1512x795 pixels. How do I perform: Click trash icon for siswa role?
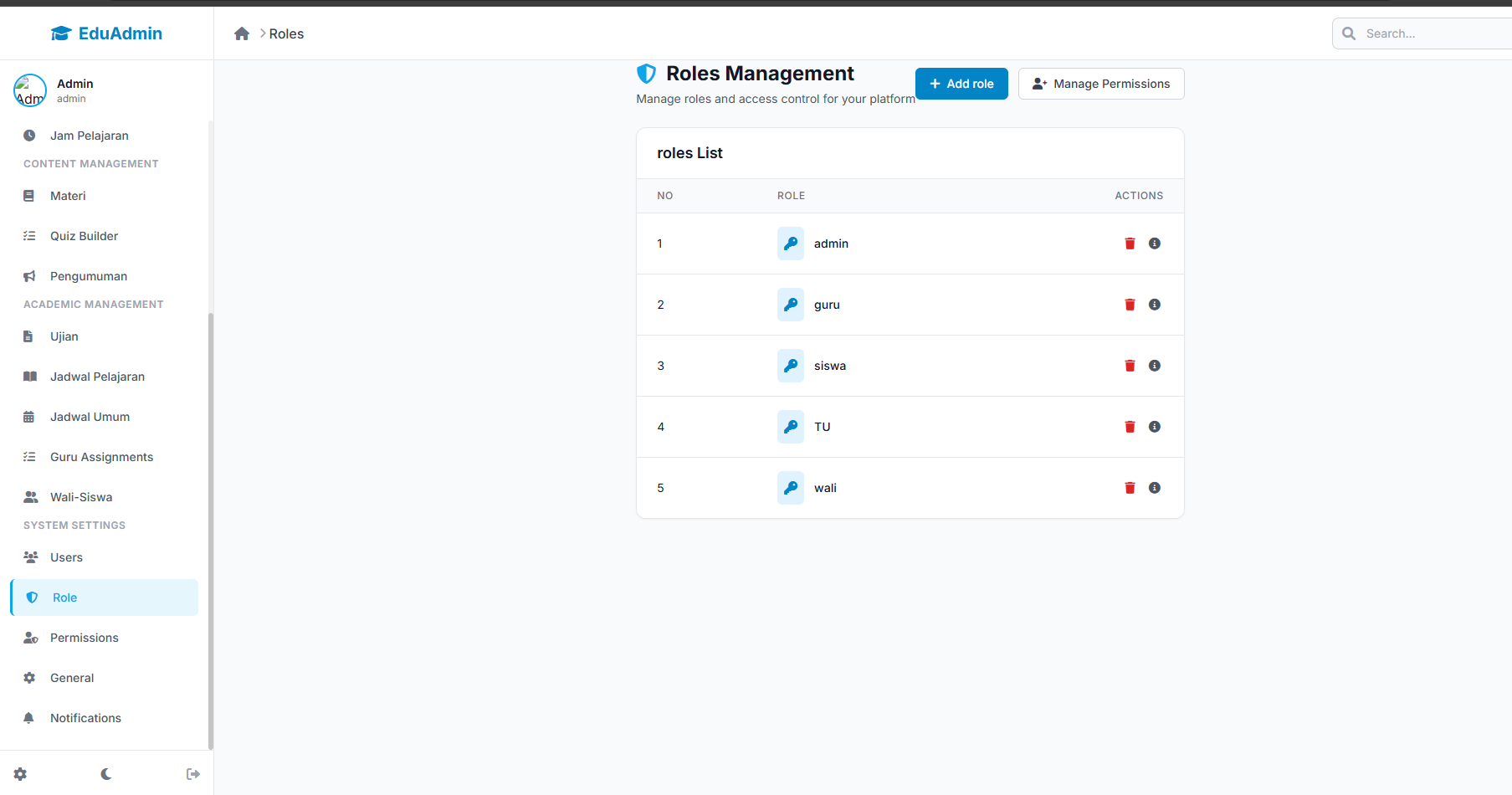1130,366
